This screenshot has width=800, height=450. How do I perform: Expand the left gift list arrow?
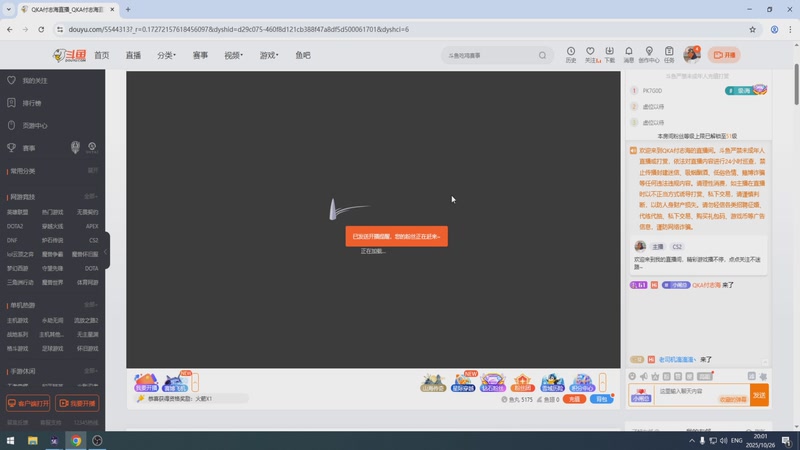pos(195,382)
